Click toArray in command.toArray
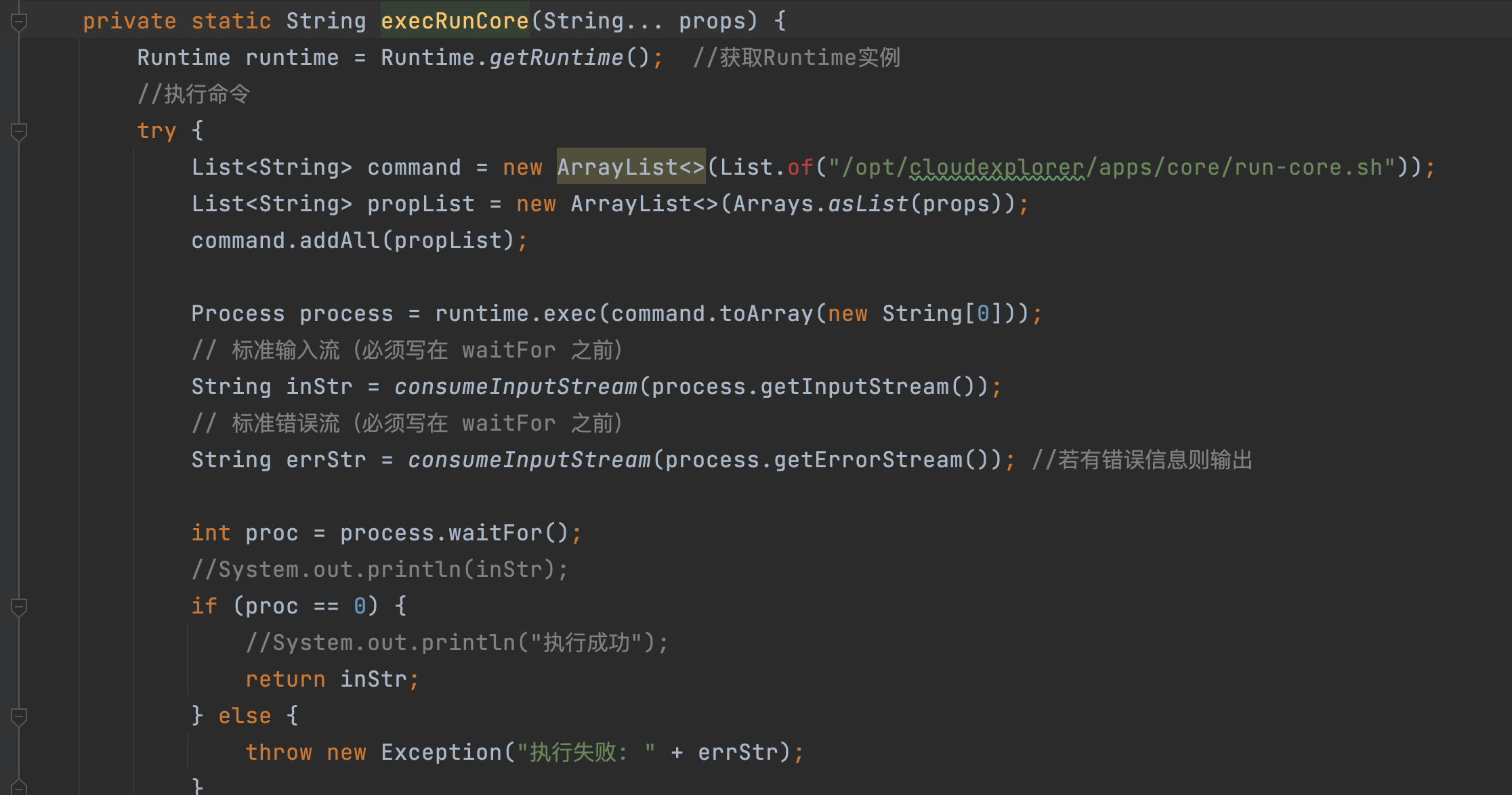 pyautogui.click(x=766, y=314)
